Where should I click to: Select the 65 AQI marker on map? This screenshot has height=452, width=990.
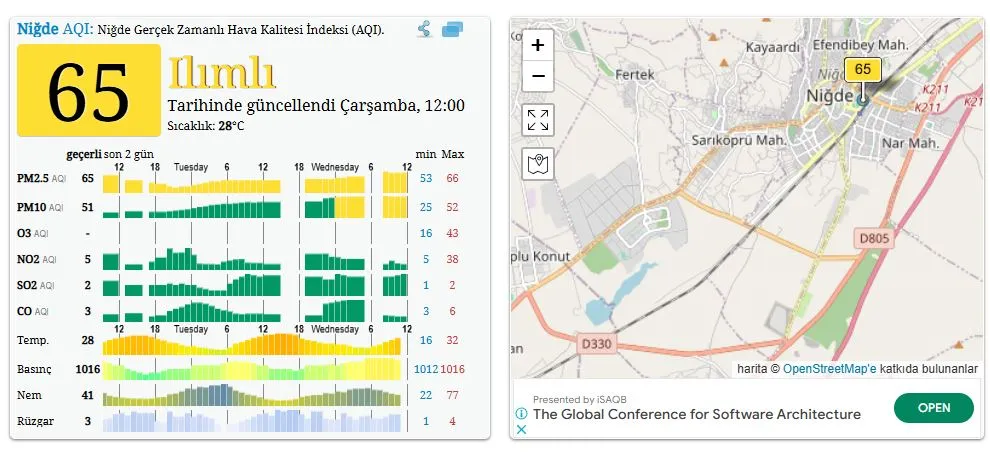tap(863, 71)
